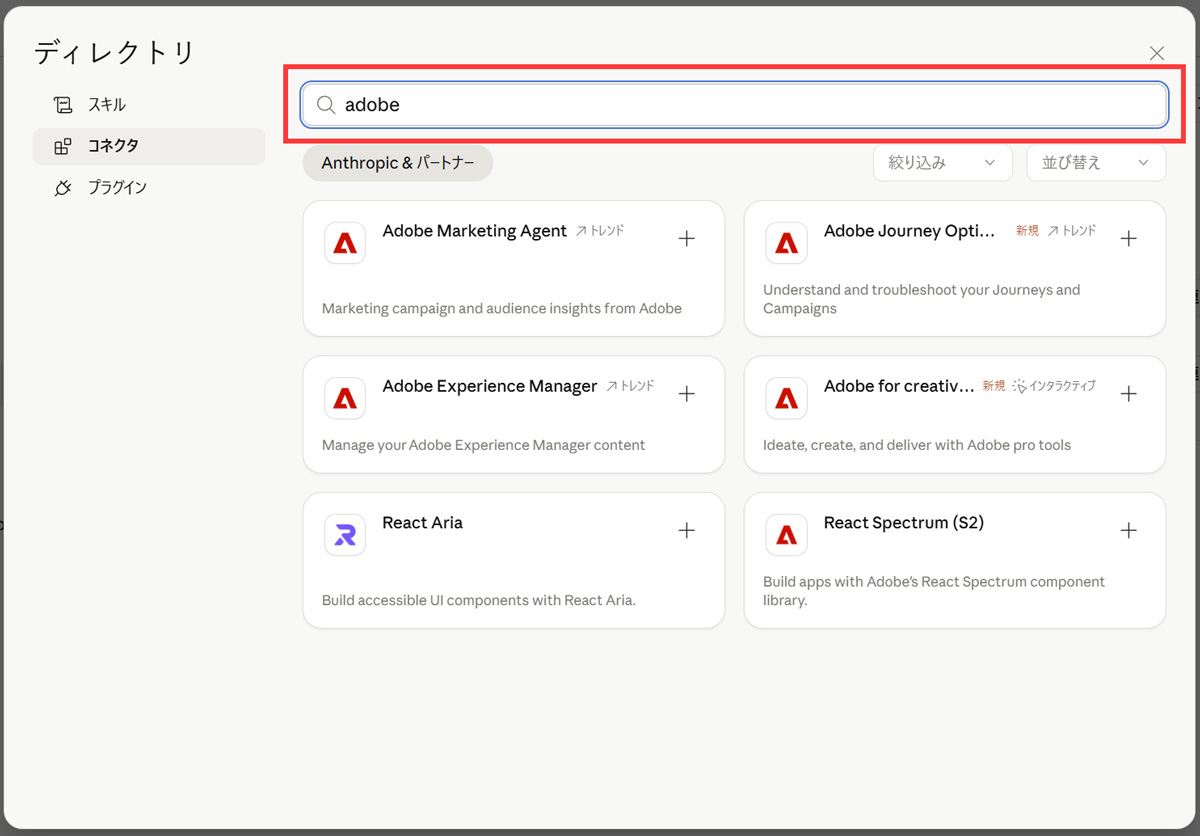Click the トレンド badge on Adobe Marketing Agent

tap(600, 231)
